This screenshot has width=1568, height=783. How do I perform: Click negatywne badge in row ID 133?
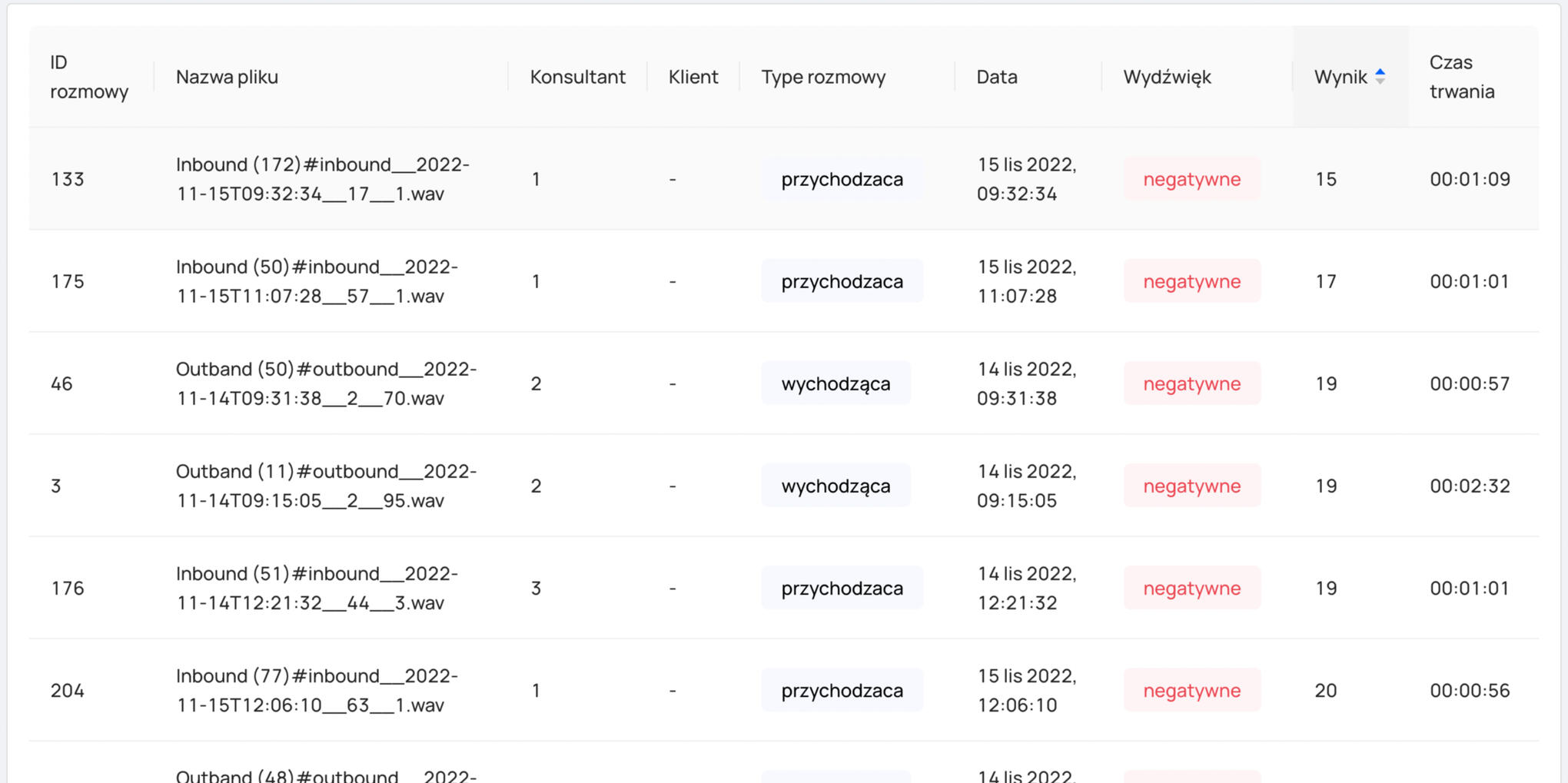[1191, 179]
